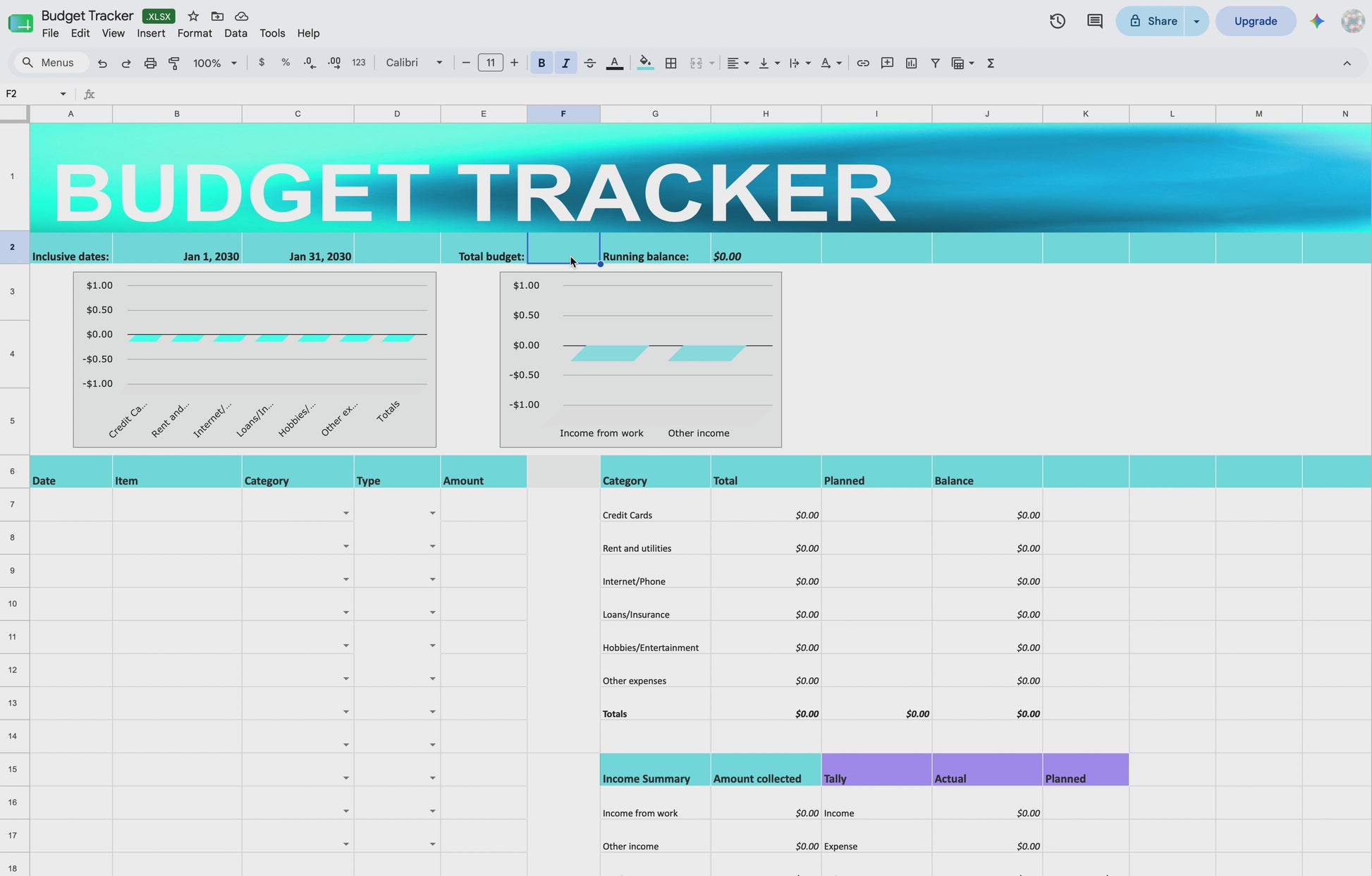This screenshot has height=876, width=1372.
Task: Open horizontal align dropdown
Action: 737,63
